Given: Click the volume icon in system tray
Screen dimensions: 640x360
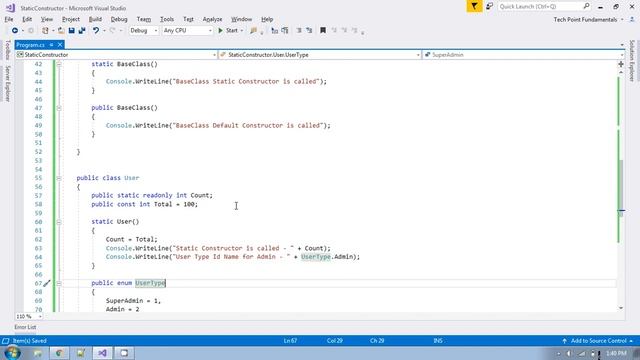Looking at the screenshot, I should click(569, 353).
